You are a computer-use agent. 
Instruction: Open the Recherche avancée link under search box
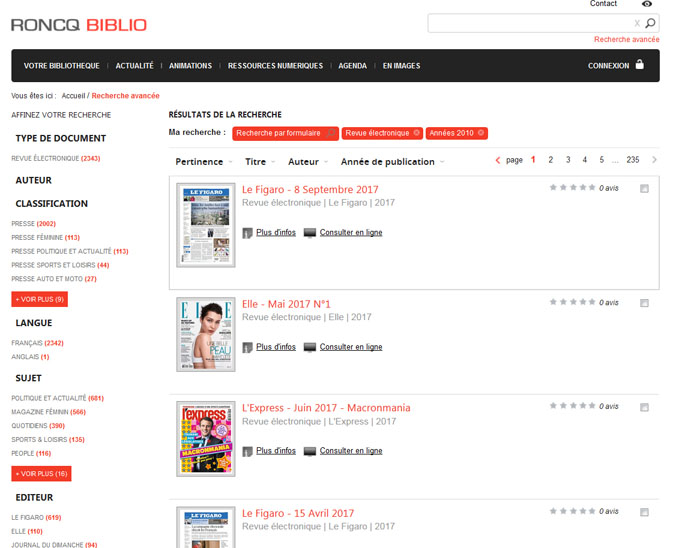pos(627,39)
